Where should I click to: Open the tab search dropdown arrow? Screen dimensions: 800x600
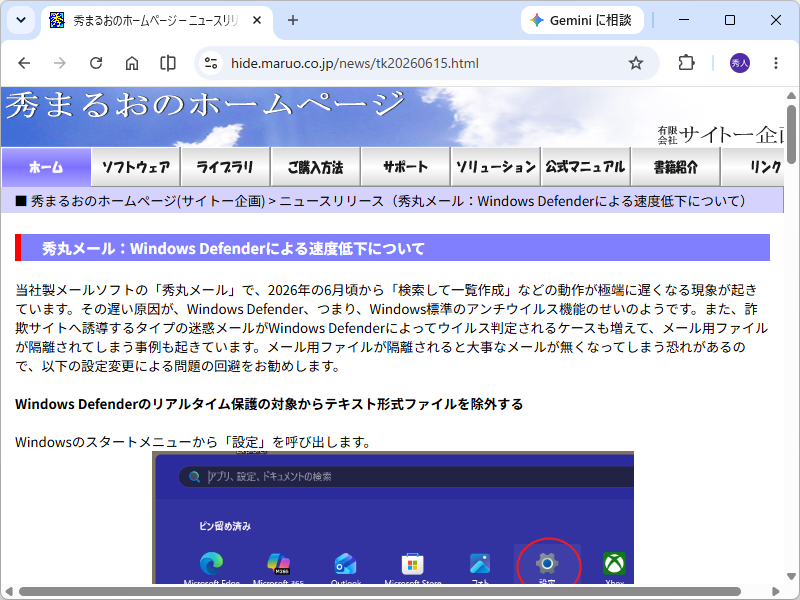[21, 20]
